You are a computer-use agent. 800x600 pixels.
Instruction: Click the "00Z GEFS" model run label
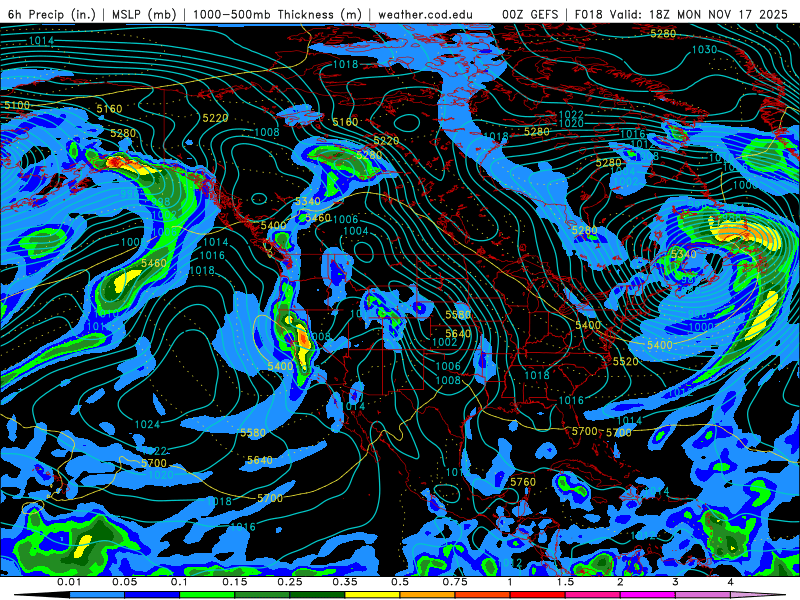530,14
